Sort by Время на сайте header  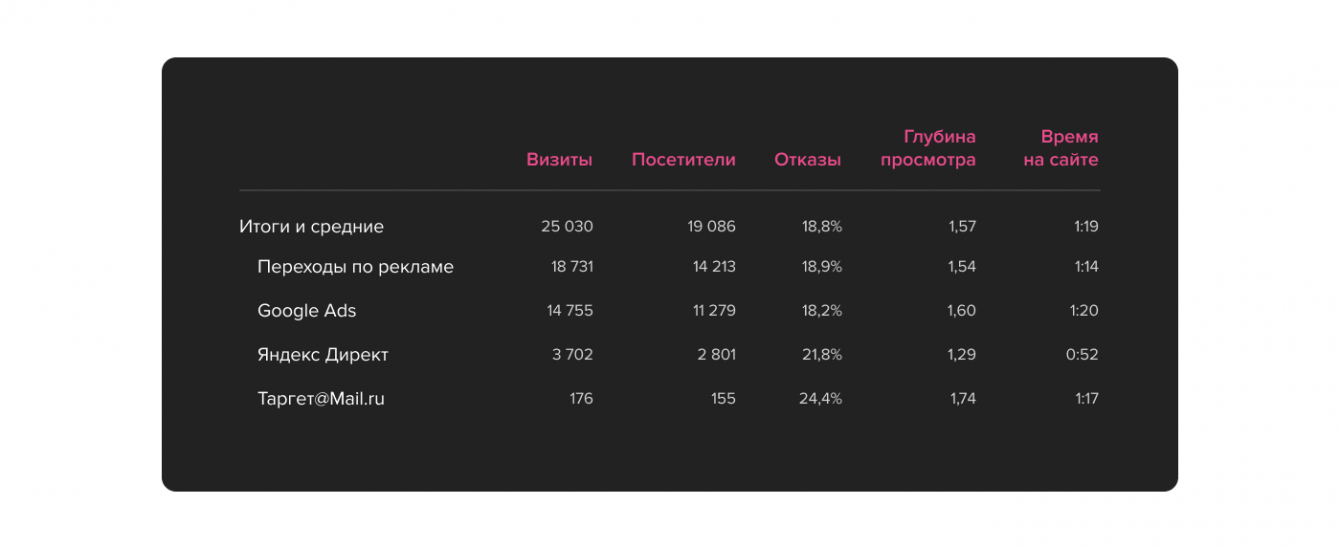1061,148
